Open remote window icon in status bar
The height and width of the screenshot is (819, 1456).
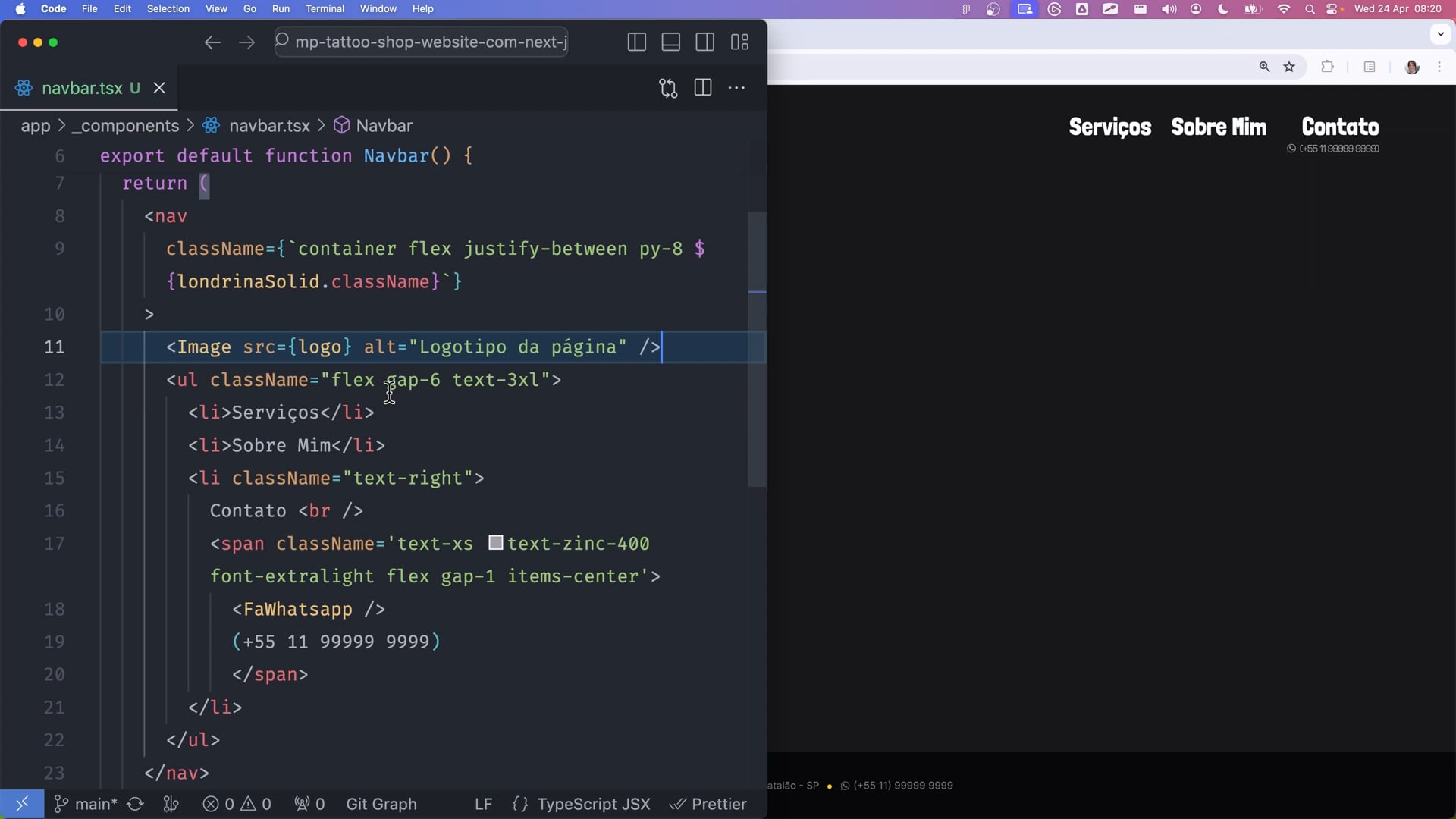[21, 804]
